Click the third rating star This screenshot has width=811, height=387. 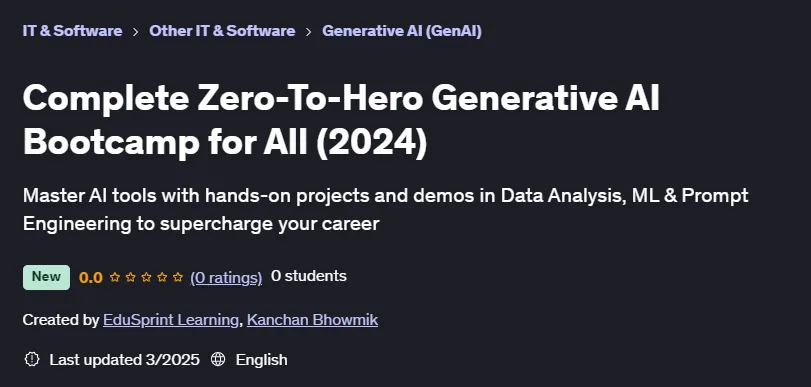click(x=146, y=278)
